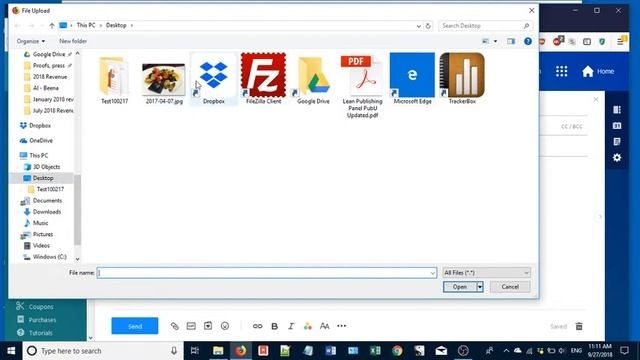Select Lean Publishing Panel PubU Updated.pdf
The image size is (640, 360).
point(362,76)
